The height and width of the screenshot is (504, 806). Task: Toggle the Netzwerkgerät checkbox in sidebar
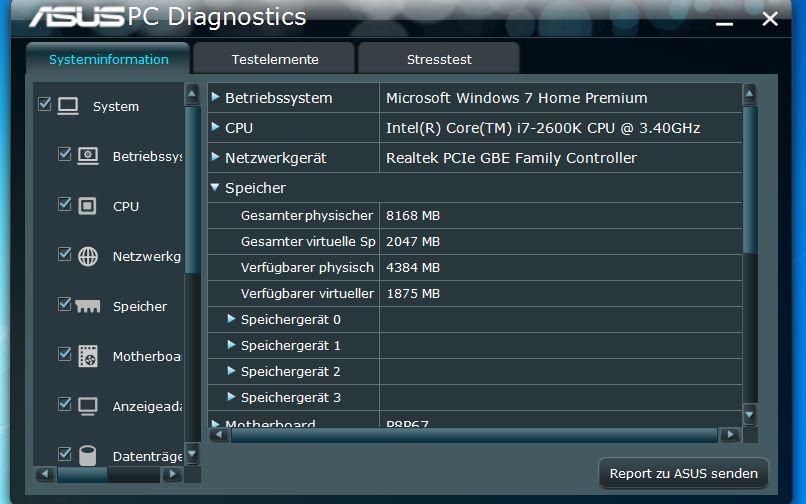pyautogui.click(x=64, y=254)
